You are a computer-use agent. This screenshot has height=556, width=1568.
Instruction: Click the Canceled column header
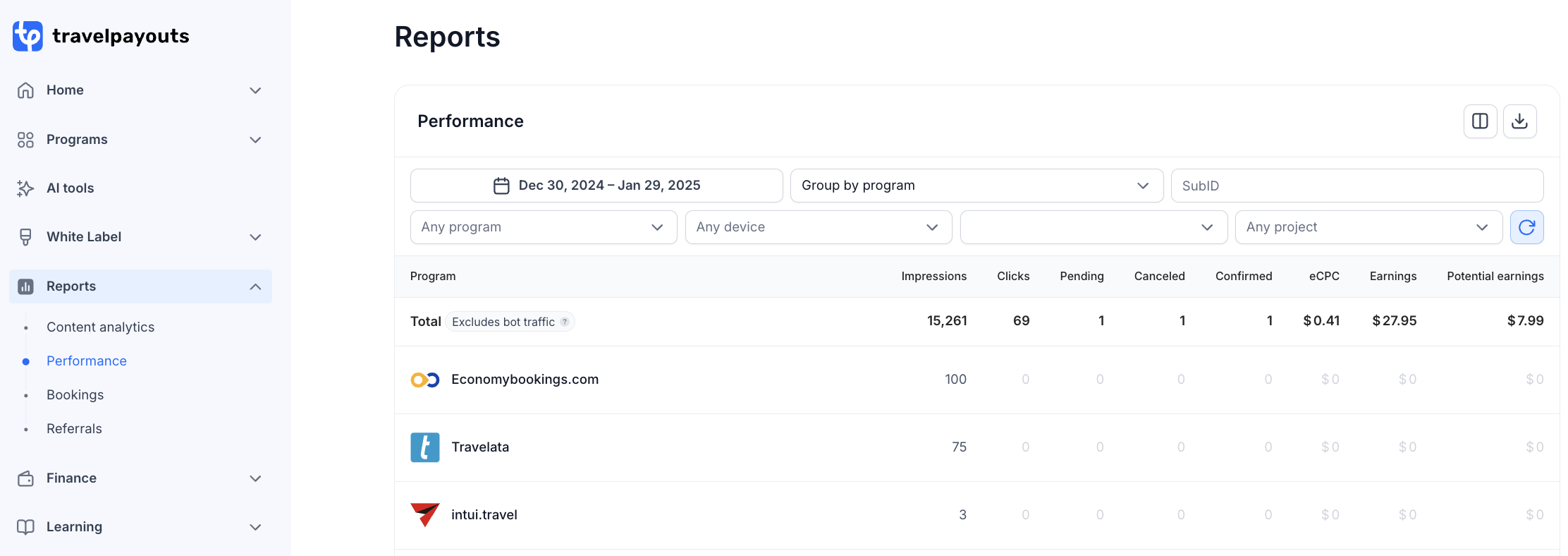(1159, 277)
